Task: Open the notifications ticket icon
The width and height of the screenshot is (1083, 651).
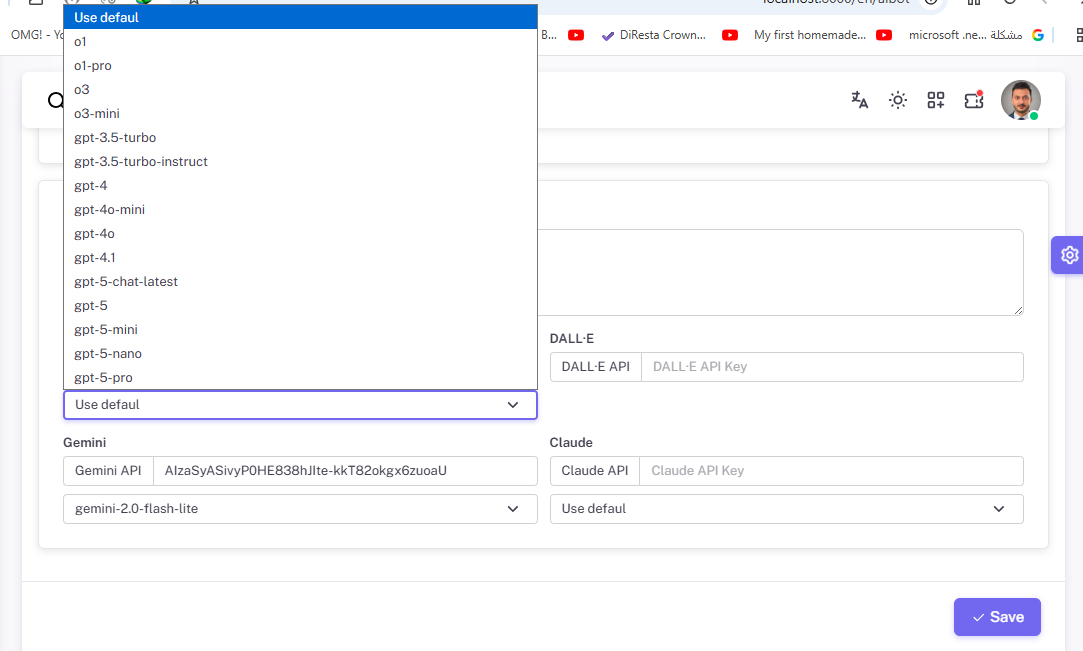Action: point(974,100)
